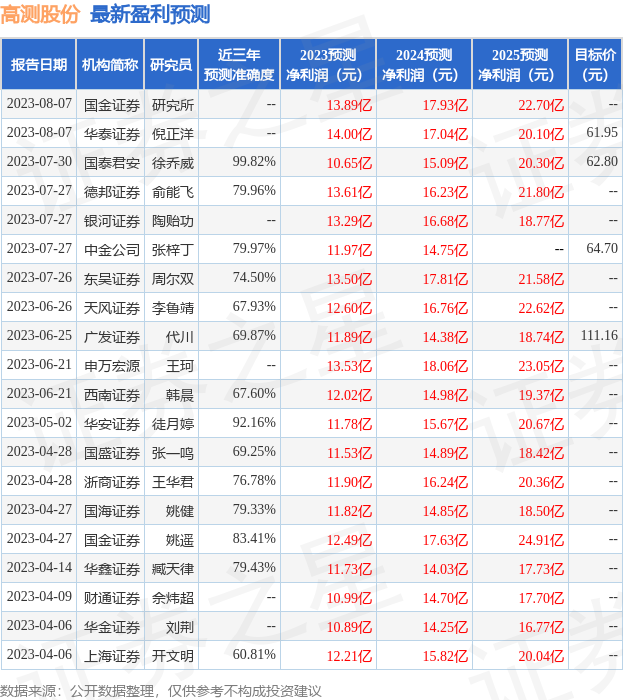
Task: Click the 华安证券 institution cell
Action: click(112, 424)
